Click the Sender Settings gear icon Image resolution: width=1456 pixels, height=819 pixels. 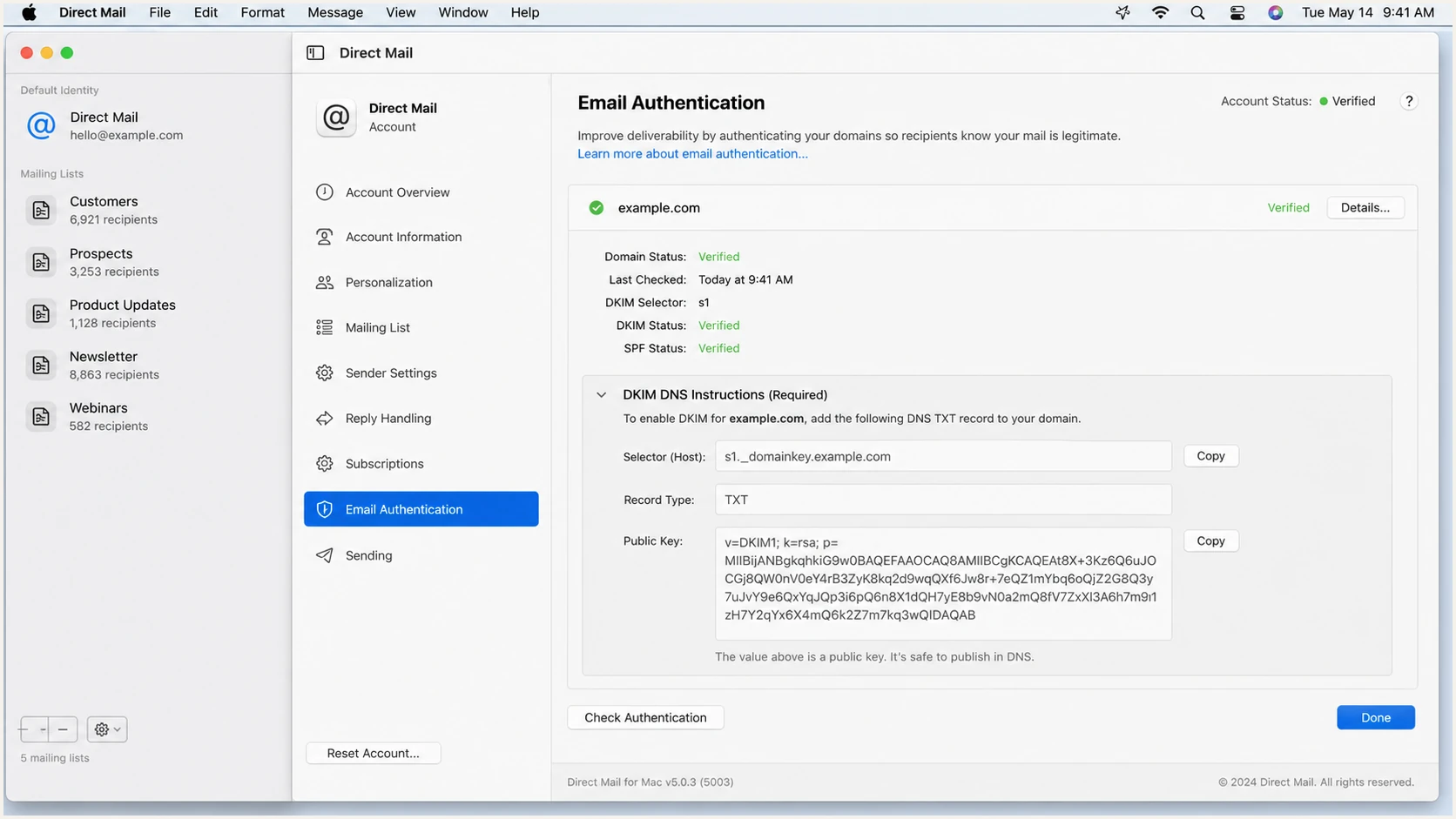click(325, 373)
